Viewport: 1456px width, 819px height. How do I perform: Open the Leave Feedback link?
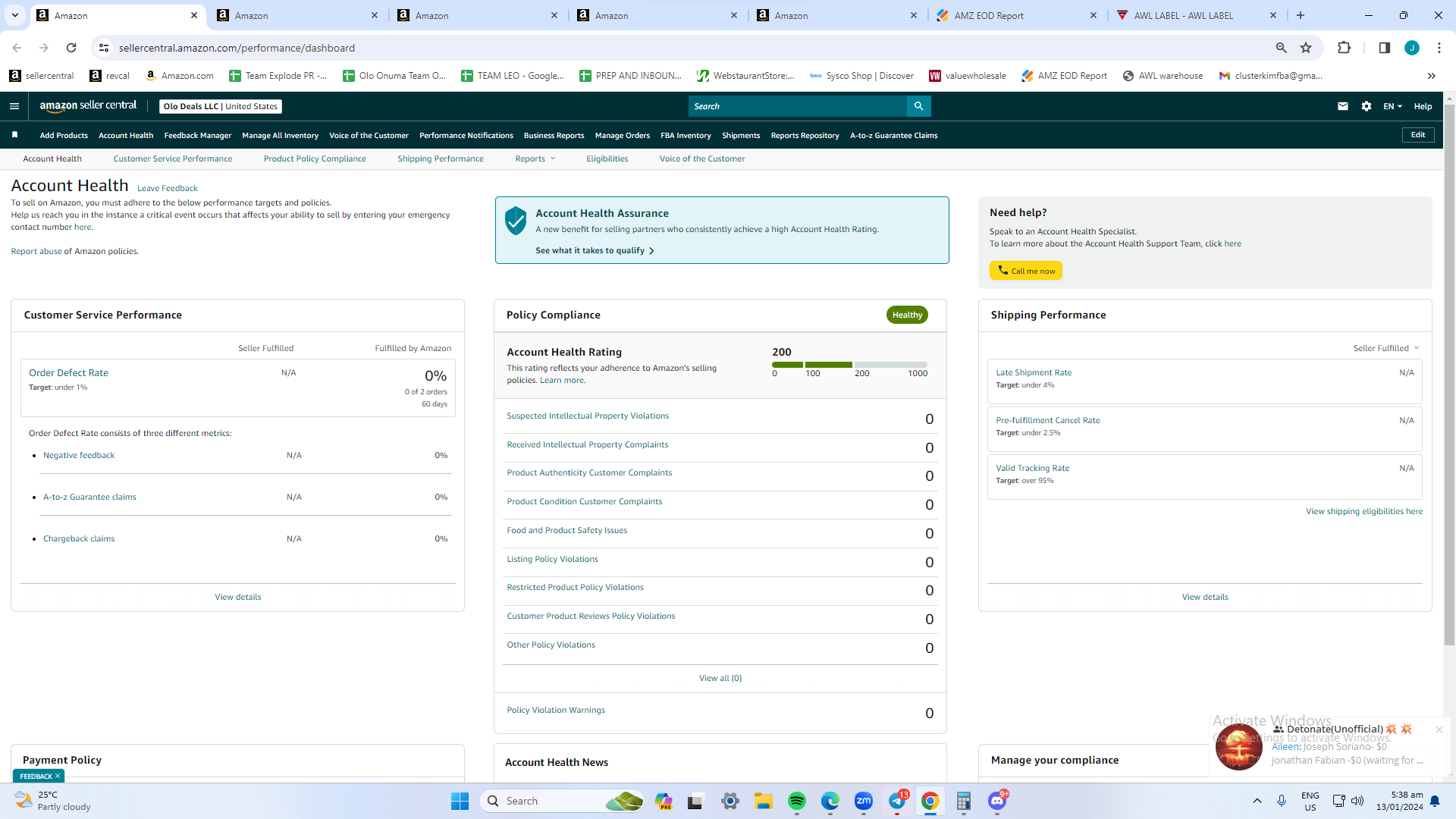[x=167, y=188]
